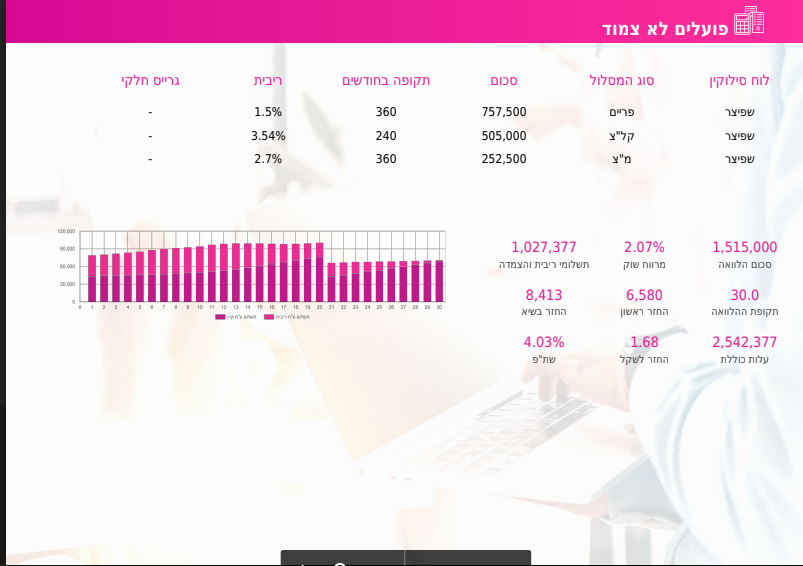This screenshot has height=566, width=803.
Task: Click the header title פועלים לא צמוד
Action: pyautogui.click(x=665, y=29)
